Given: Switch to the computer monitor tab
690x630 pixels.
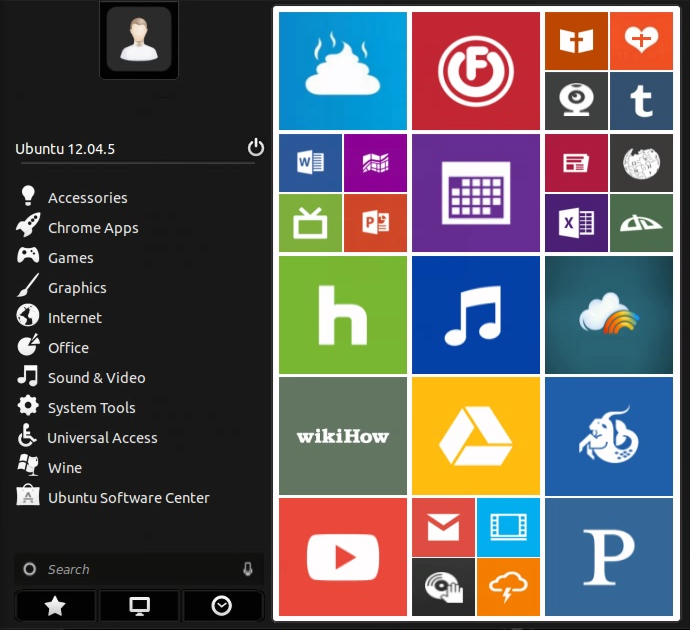Looking at the screenshot, I should [139, 606].
